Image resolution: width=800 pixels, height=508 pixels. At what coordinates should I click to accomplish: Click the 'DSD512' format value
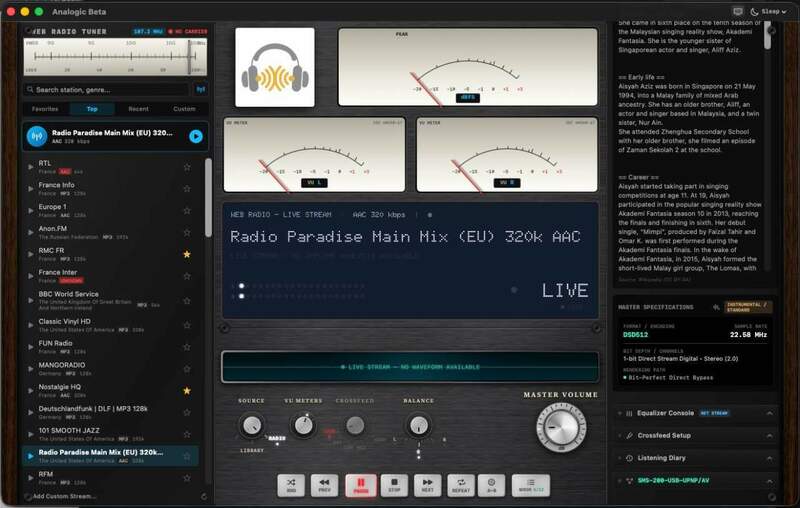tap(635, 335)
